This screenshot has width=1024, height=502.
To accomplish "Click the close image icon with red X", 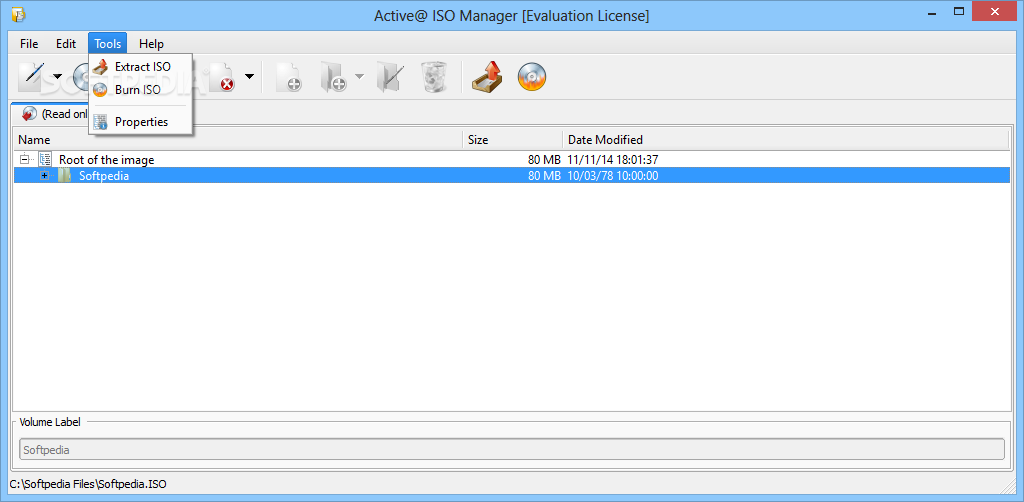I will [x=223, y=77].
